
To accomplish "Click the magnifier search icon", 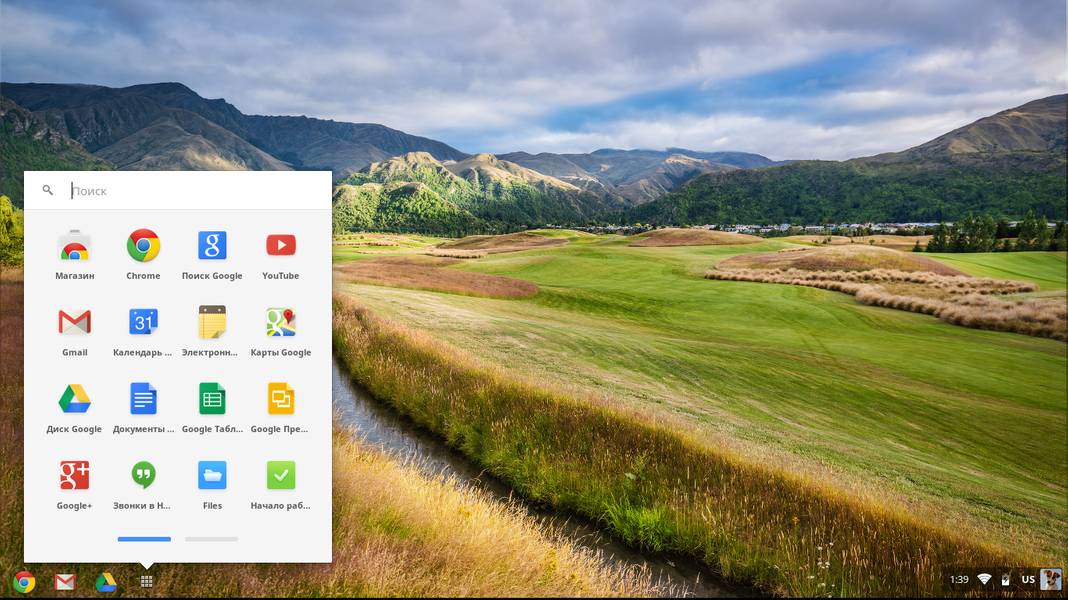I will click(48, 190).
